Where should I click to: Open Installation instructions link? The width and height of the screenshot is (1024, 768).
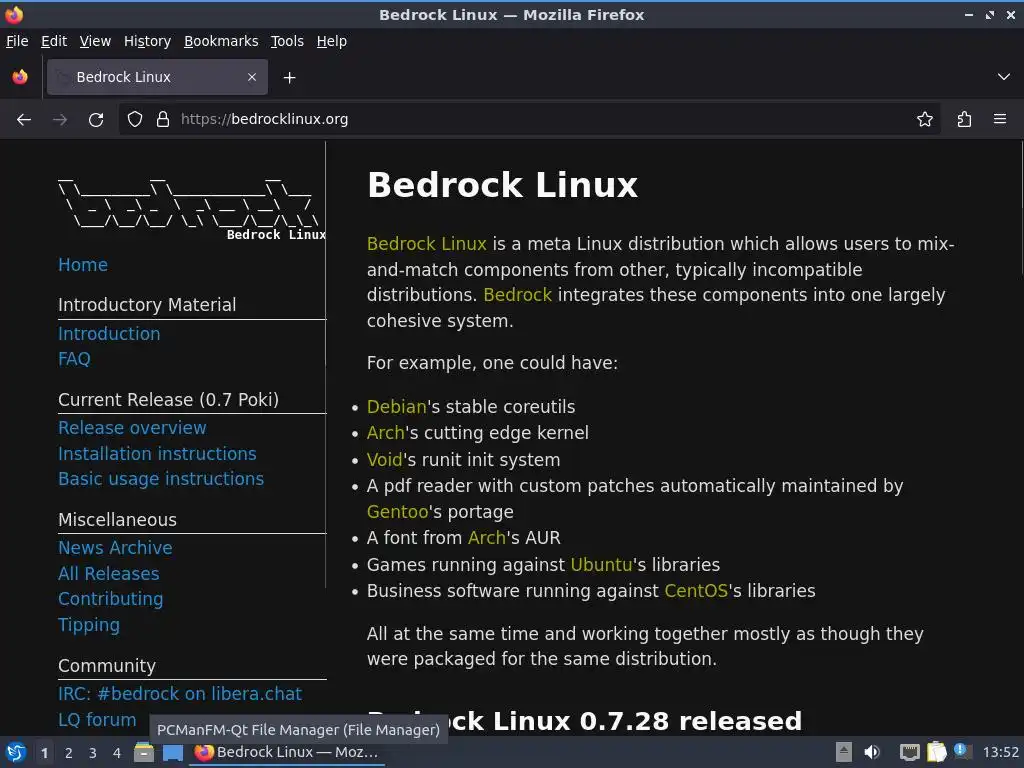coord(157,454)
